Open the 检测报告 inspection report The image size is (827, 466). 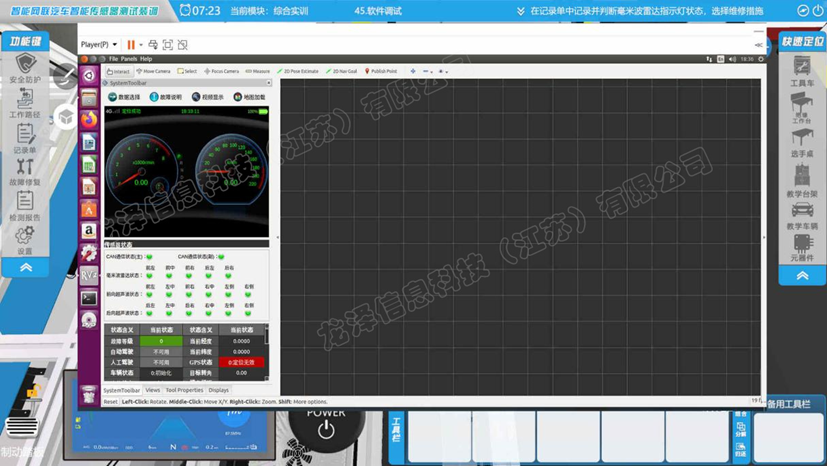click(25, 206)
